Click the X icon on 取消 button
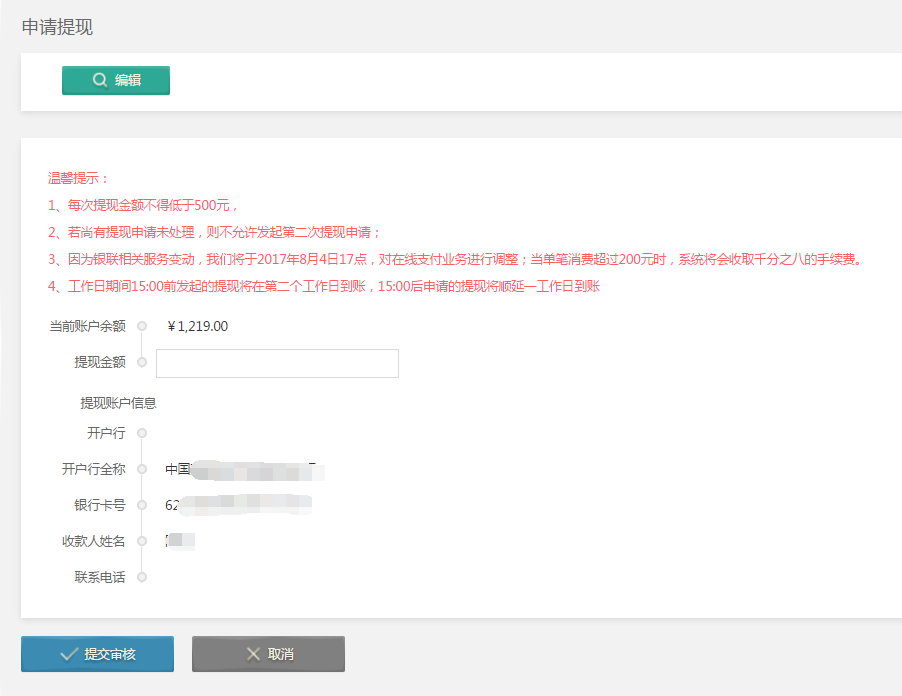Screen dimensions: 902x696 pyautogui.click(x=253, y=654)
